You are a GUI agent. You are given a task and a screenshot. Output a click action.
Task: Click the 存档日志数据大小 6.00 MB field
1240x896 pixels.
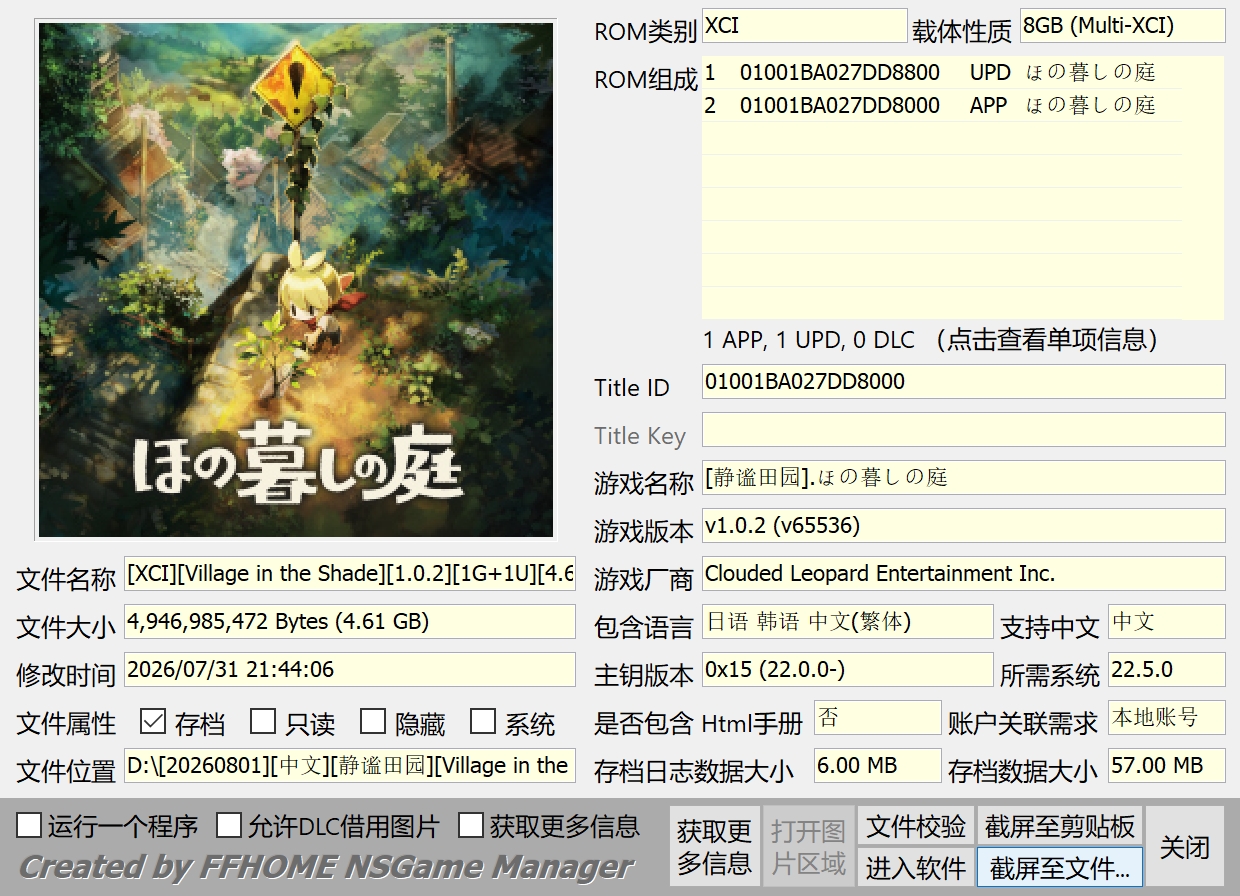tap(878, 765)
